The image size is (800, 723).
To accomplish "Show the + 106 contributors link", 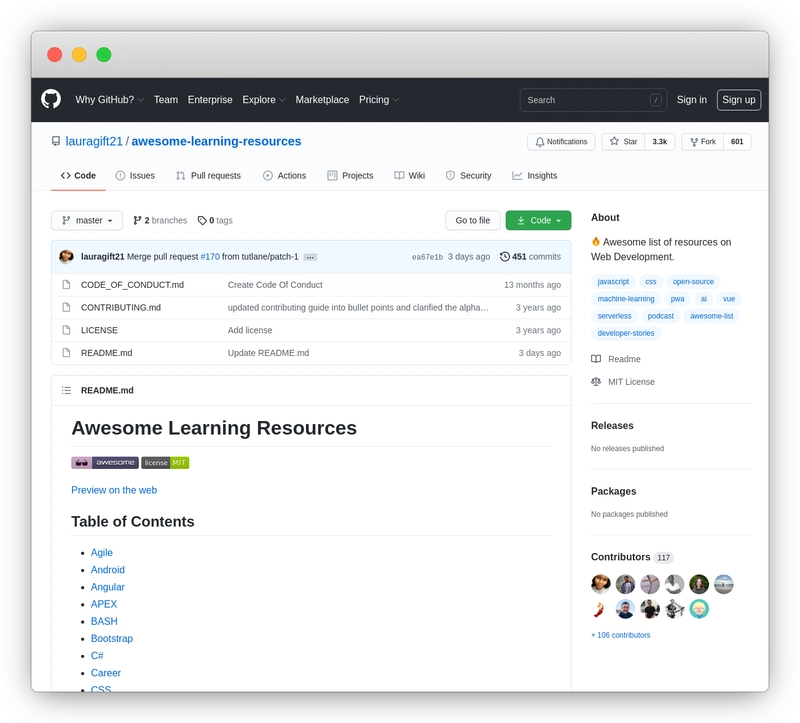I will [x=620, y=635].
